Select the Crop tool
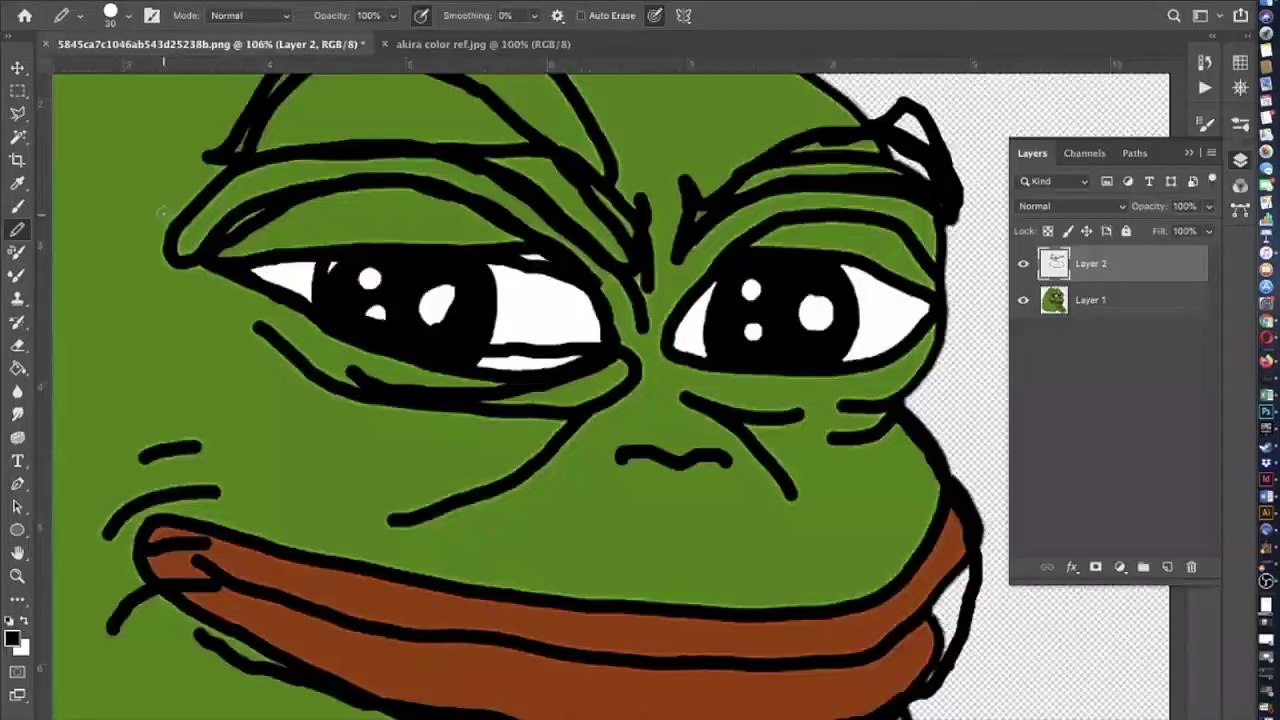This screenshot has height=720, width=1280. [17, 160]
